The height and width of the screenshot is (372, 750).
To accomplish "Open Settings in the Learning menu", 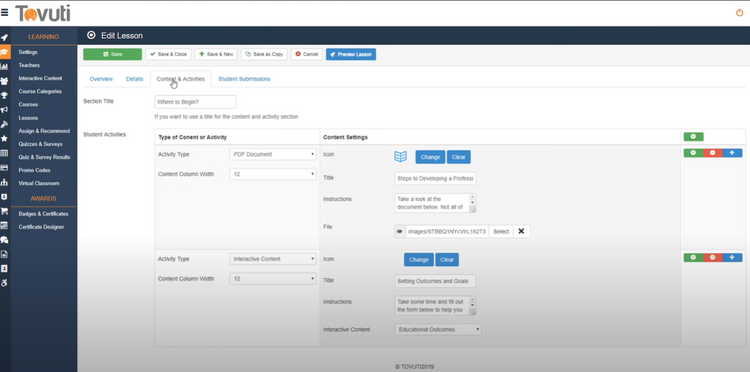I will tap(28, 52).
